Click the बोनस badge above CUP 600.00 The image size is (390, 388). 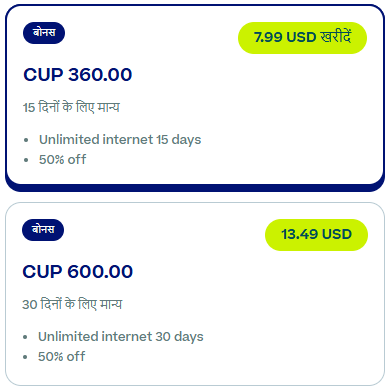(43, 230)
